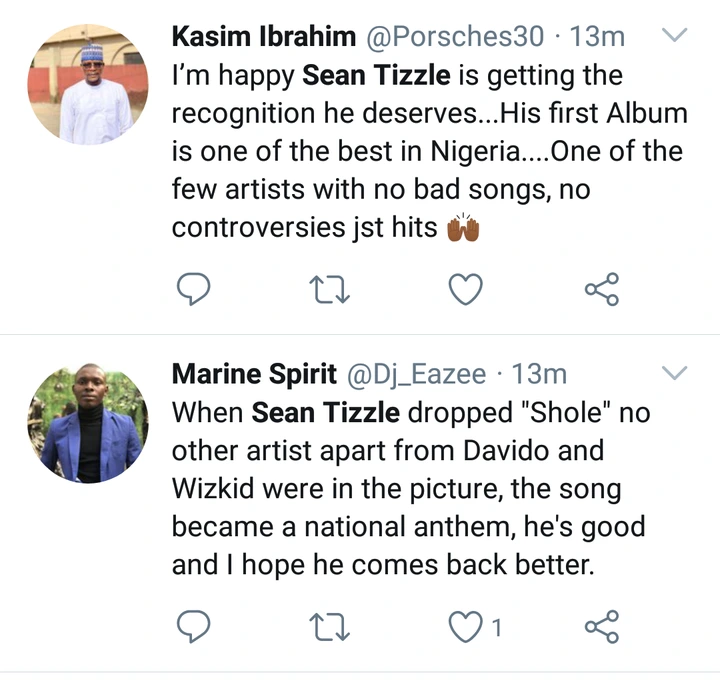View Marine Spirit's profile photo
The height and width of the screenshot is (681, 720).
(x=88, y=424)
